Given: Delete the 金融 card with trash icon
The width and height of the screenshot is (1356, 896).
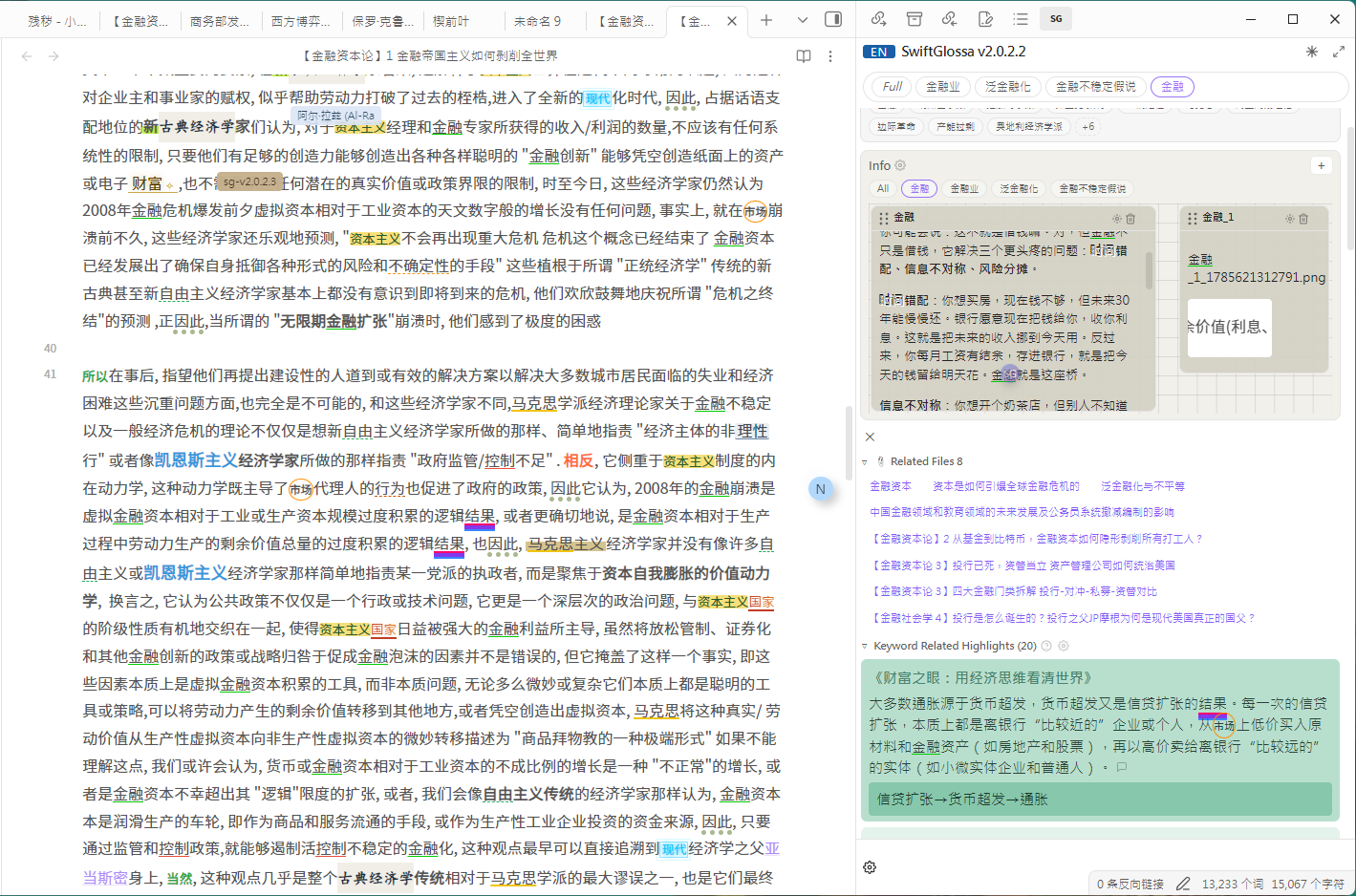Looking at the screenshot, I should tap(1130, 219).
